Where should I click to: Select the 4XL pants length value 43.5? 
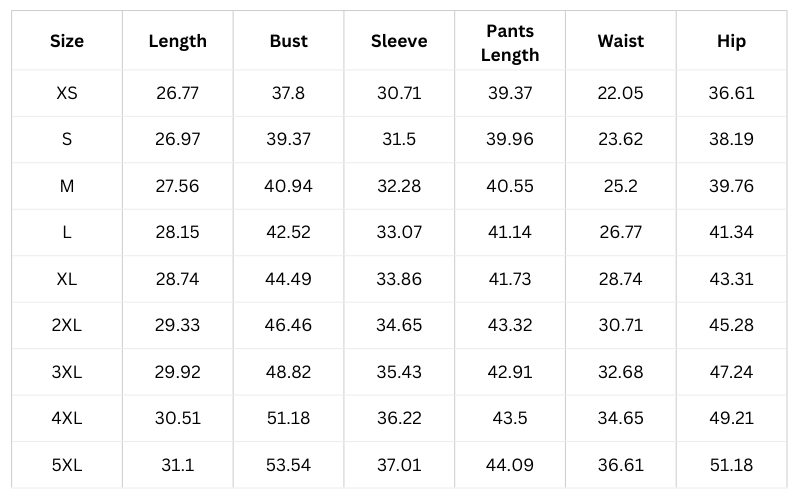pos(509,418)
